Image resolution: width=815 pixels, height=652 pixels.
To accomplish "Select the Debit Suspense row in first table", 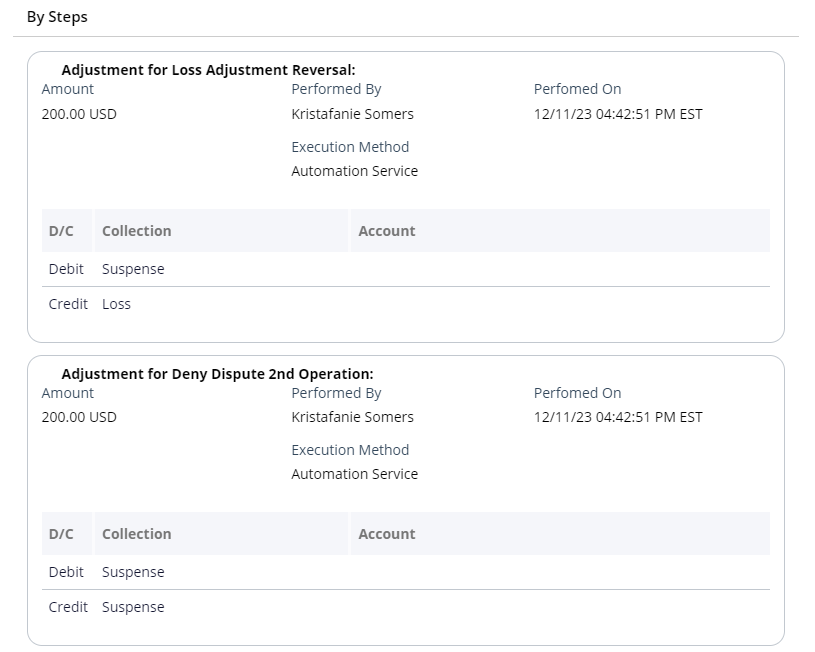I will click(x=405, y=269).
